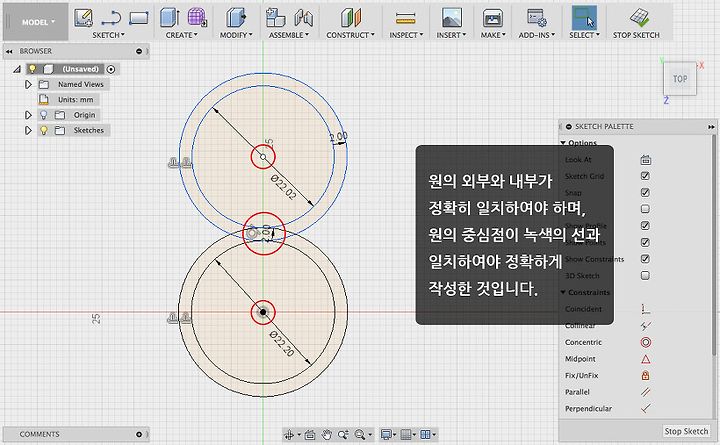Viewport: 720px width, 445px height.
Task: Apply the Fix/UnFix lock icon
Action: [x=646, y=375]
